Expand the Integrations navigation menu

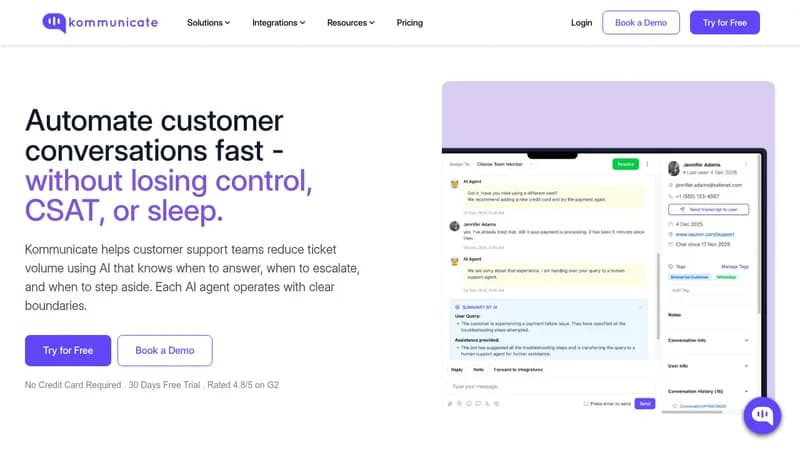[x=279, y=22]
